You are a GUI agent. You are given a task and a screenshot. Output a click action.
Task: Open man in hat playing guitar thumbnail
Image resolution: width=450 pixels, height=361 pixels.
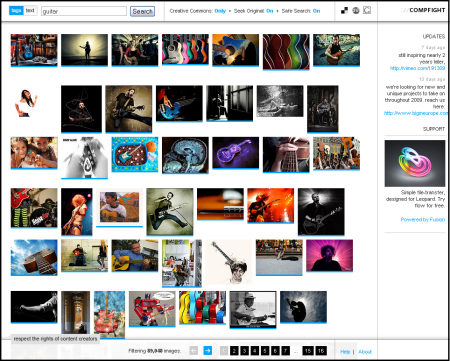point(253,310)
